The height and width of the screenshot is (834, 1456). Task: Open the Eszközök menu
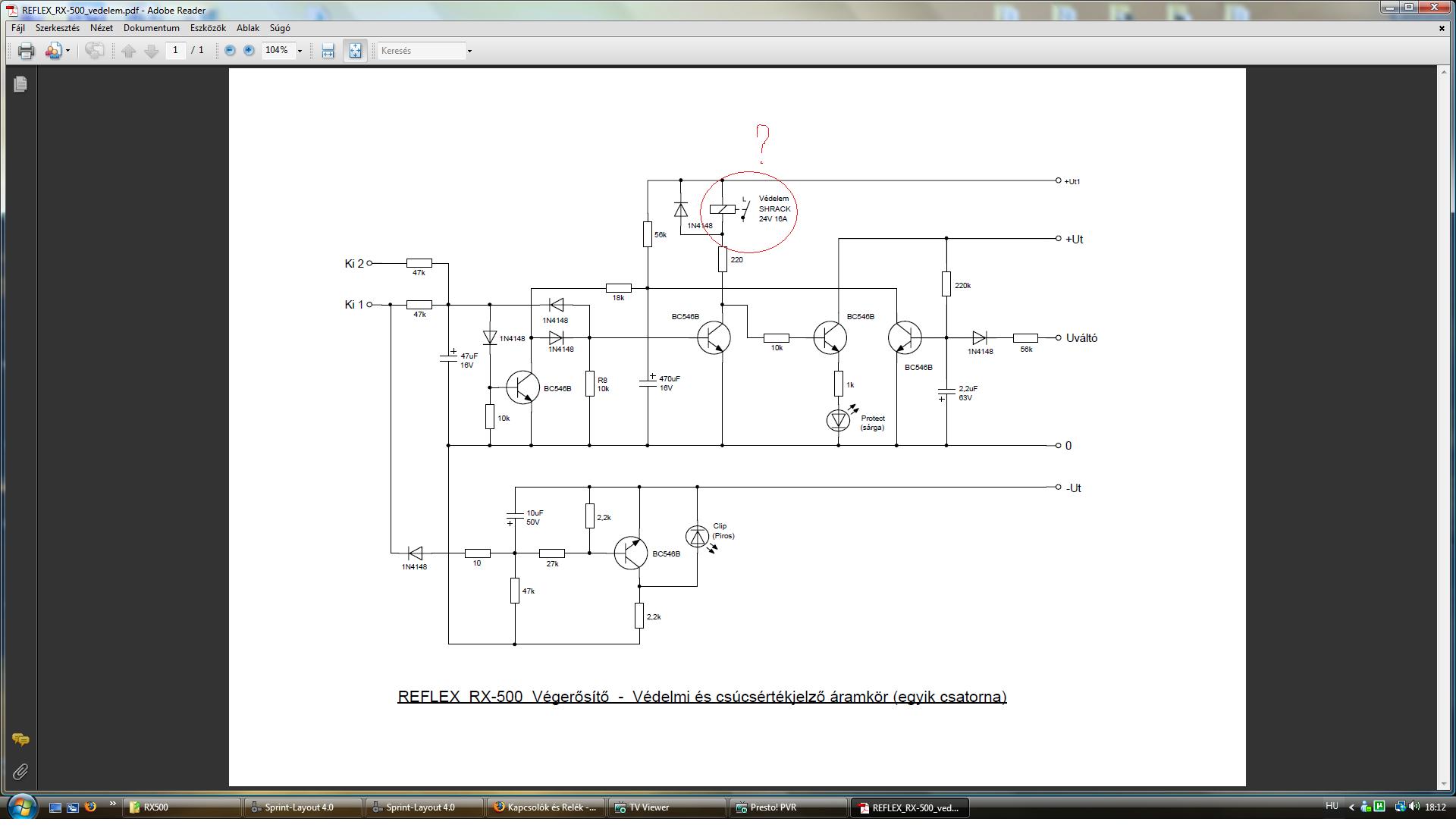coord(208,28)
